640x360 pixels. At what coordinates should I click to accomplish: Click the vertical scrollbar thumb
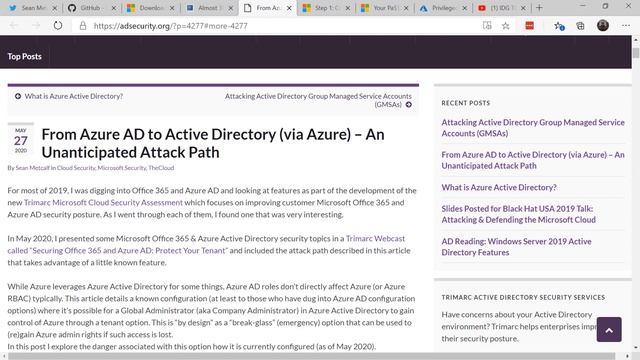pos(636,53)
